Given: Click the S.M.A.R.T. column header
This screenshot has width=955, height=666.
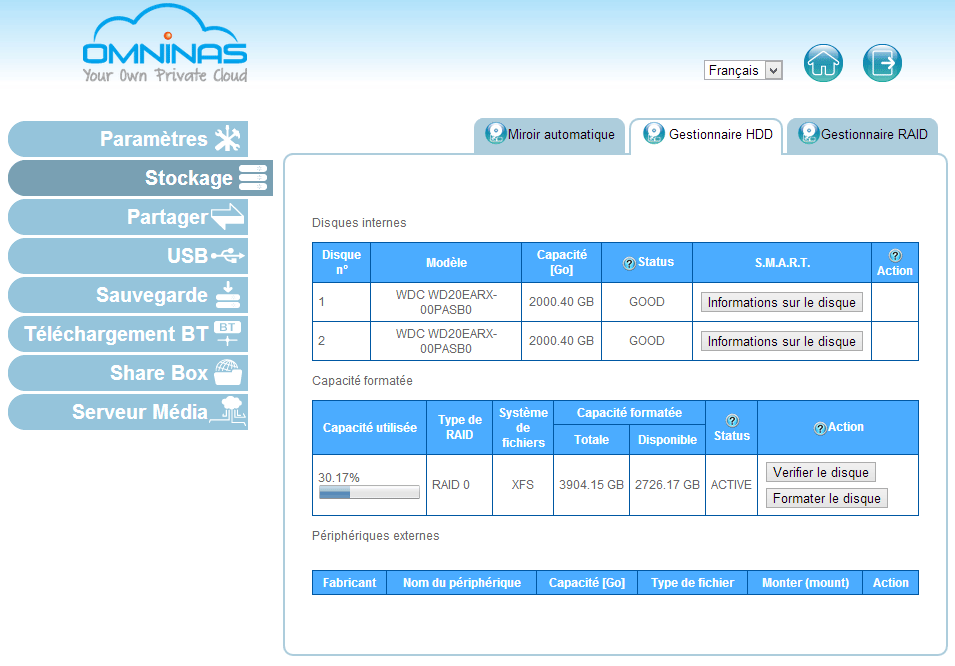Looking at the screenshot, I should (782, 263).
